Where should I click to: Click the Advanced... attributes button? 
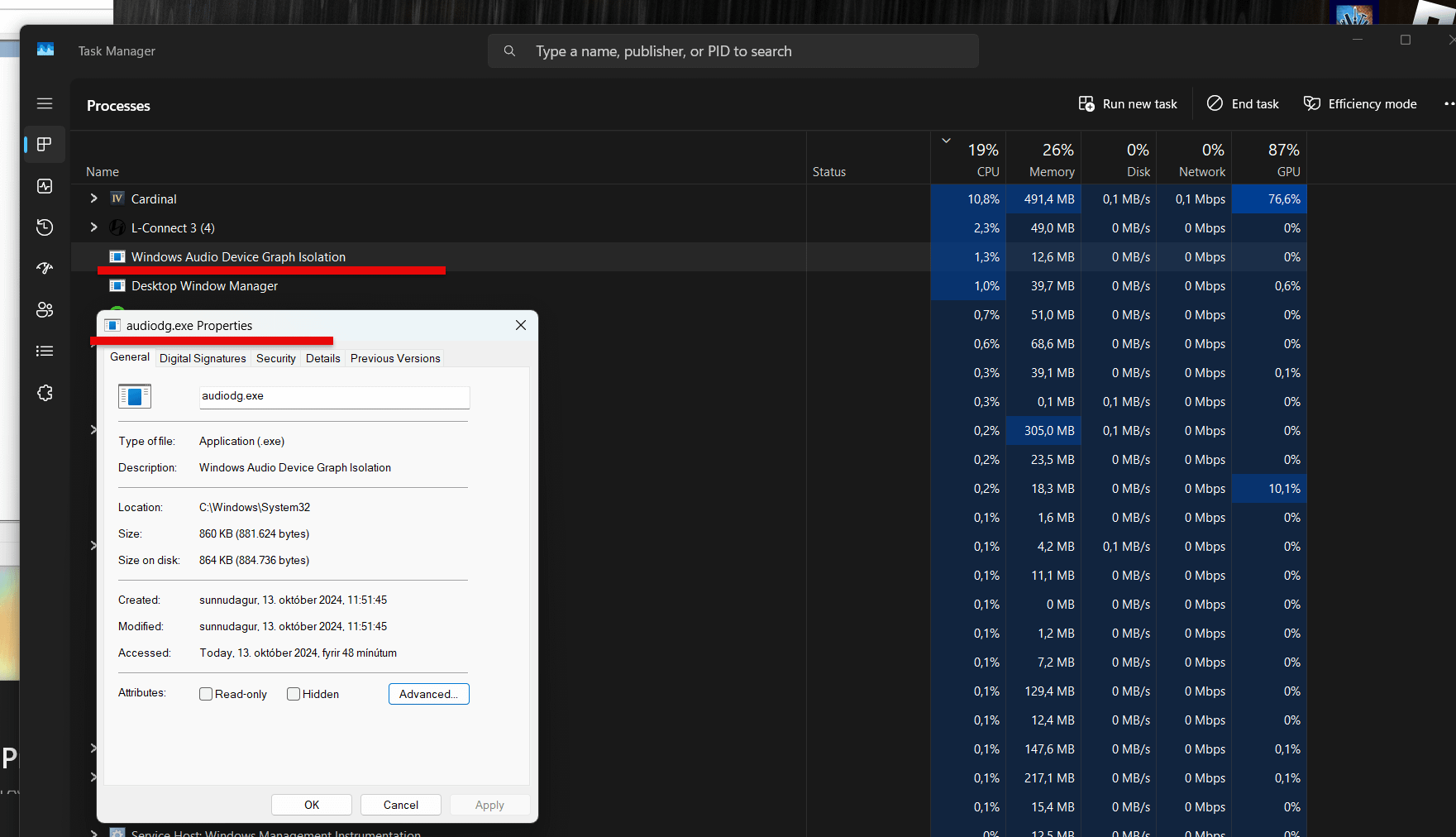coord(428,694)
